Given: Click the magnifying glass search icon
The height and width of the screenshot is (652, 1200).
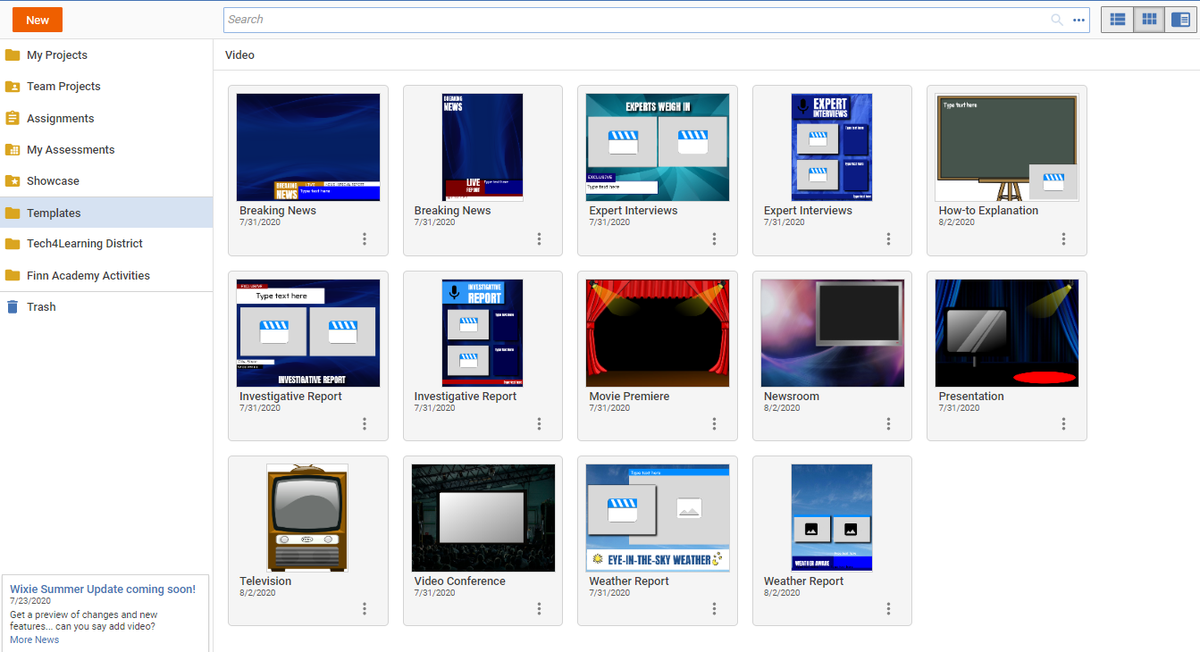Looking at the screenshot, I should coord(1057,19).
